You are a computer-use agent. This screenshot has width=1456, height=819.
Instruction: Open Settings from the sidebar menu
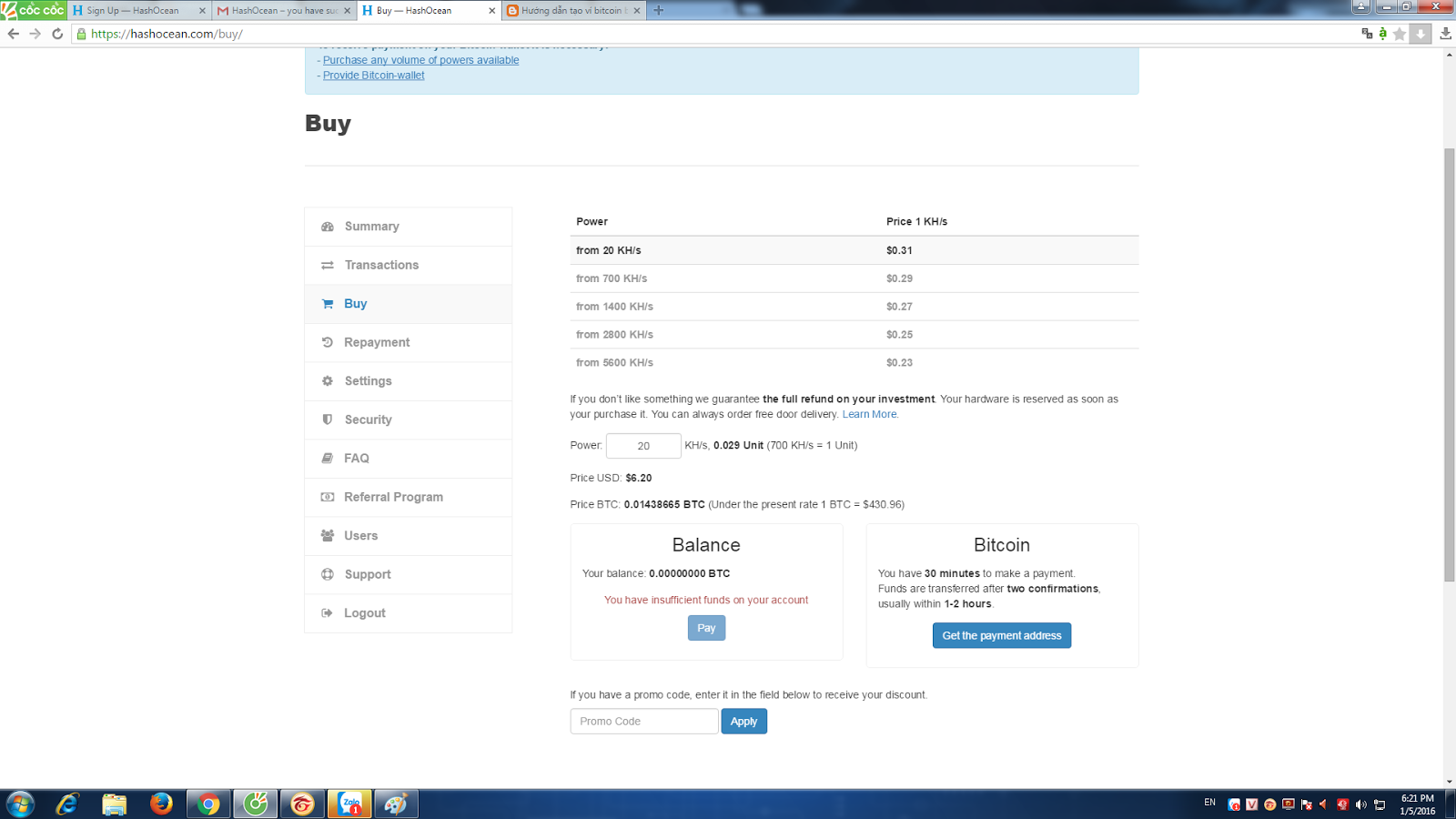click(x=409, y=381)
